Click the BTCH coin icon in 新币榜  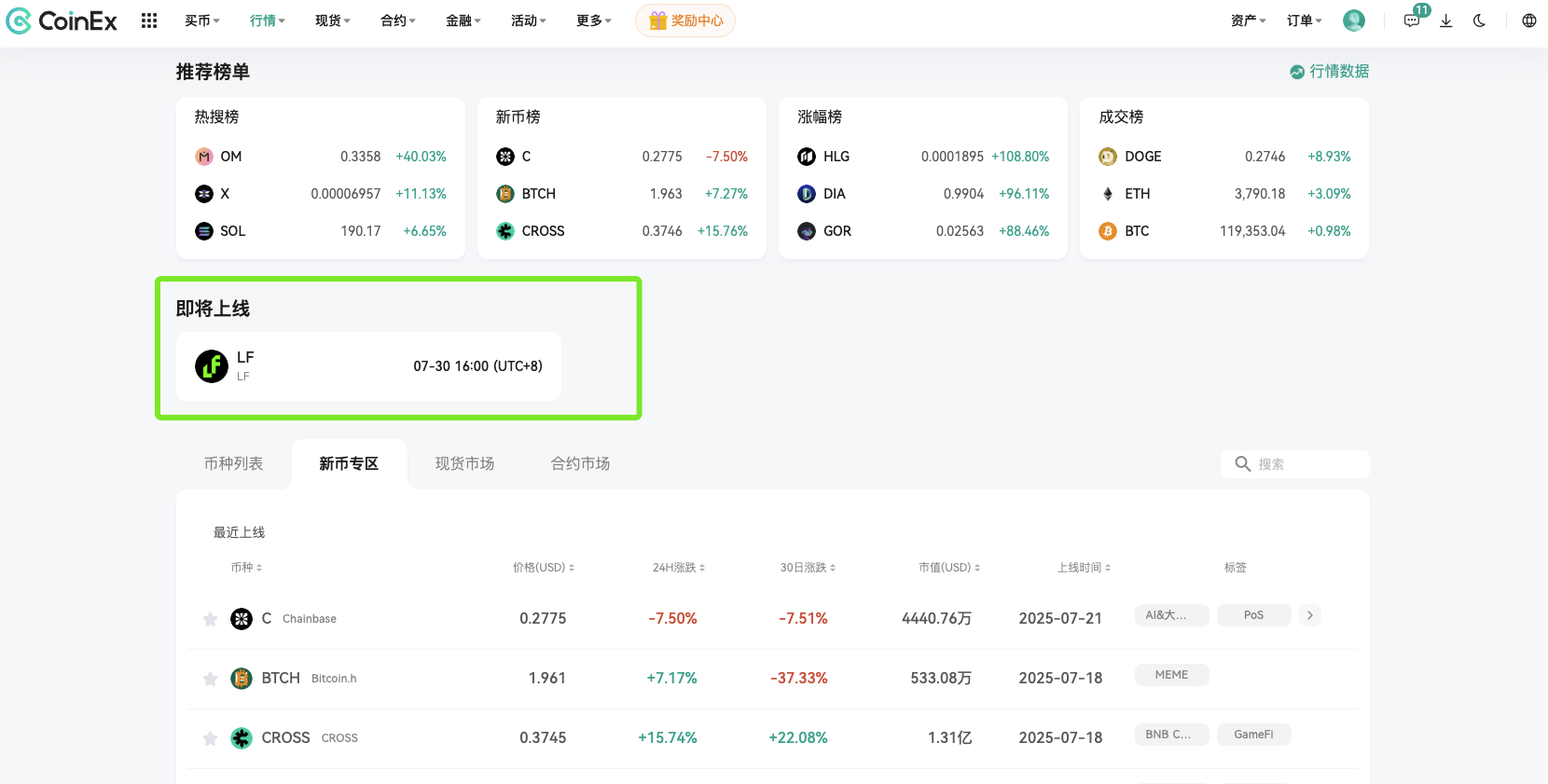pyautogui.click(x=505, y=194)
